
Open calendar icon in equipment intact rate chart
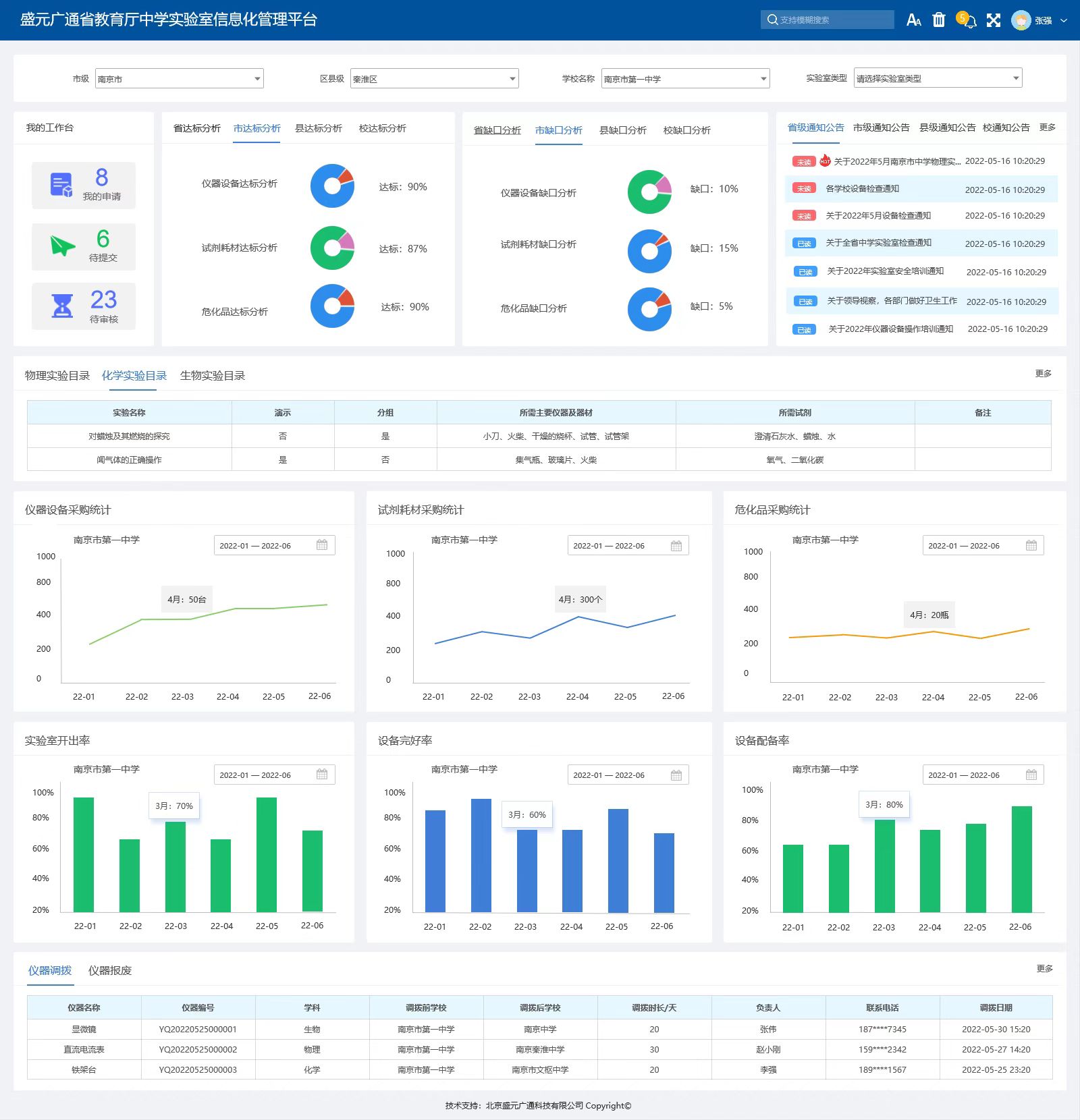coord(676,775)
